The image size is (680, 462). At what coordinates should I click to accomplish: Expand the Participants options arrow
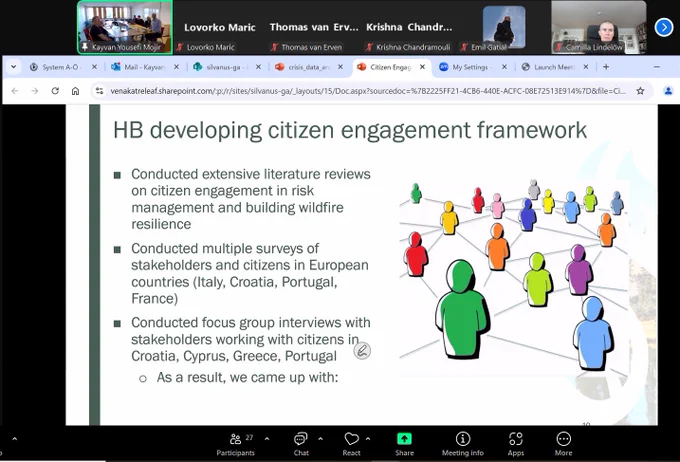(267, 439)
